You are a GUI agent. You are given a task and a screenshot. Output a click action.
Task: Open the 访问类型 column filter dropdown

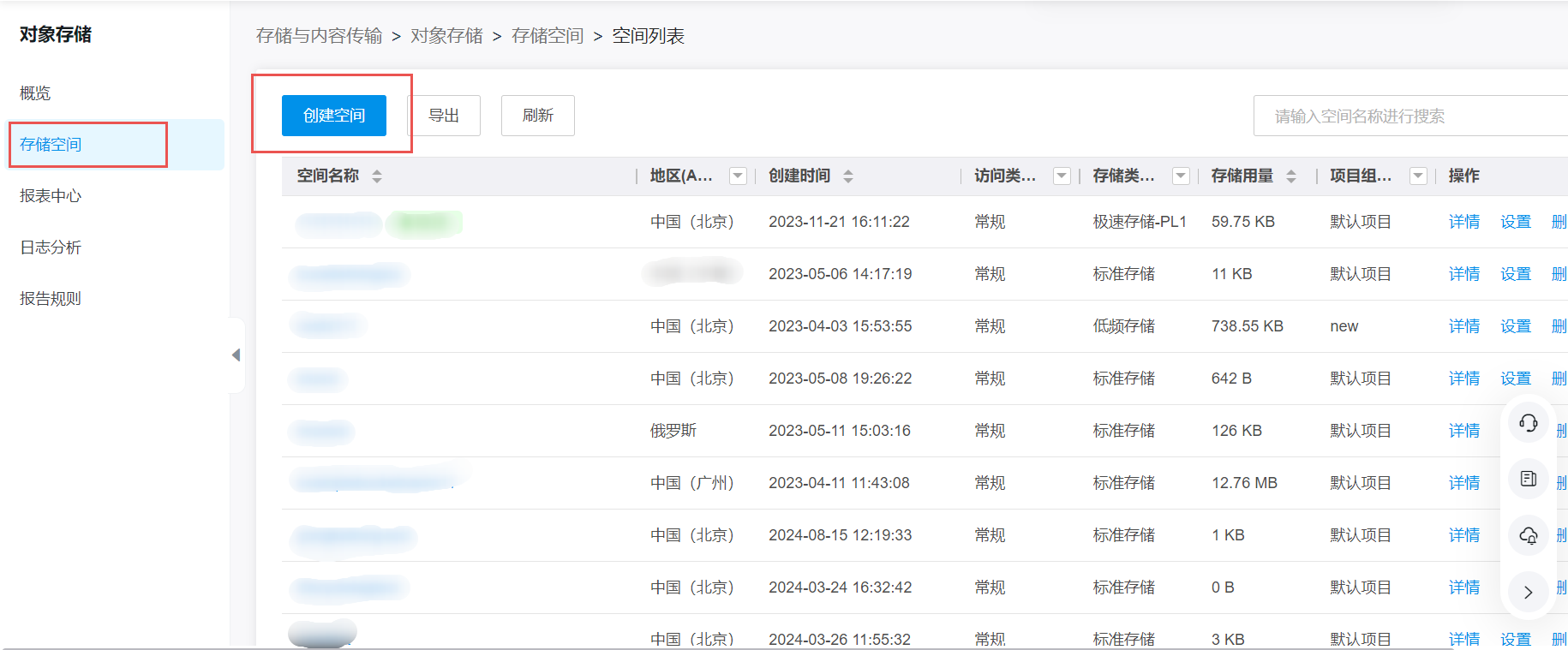(1062, 176)
